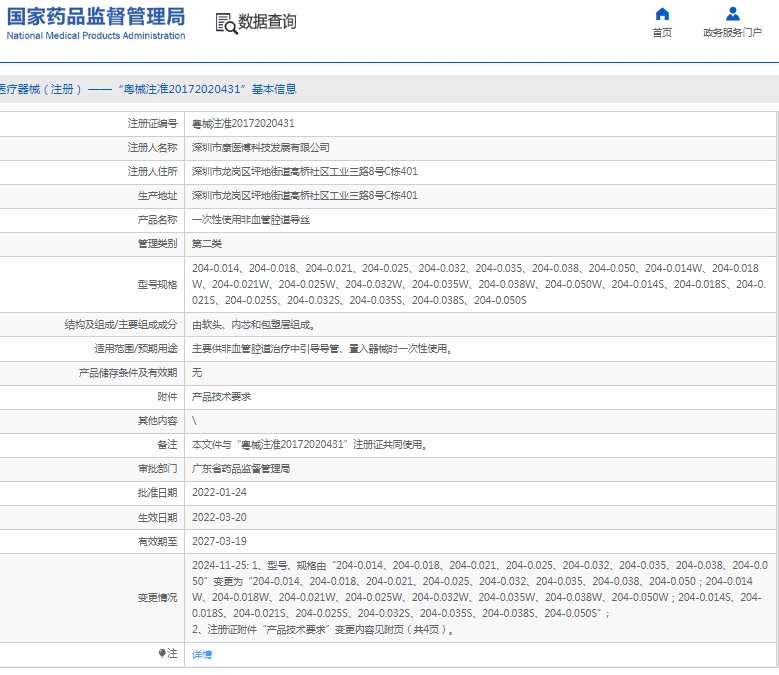Click the address value in 注册人住所 row
779x675 pixels.
[x=305, y=171]
